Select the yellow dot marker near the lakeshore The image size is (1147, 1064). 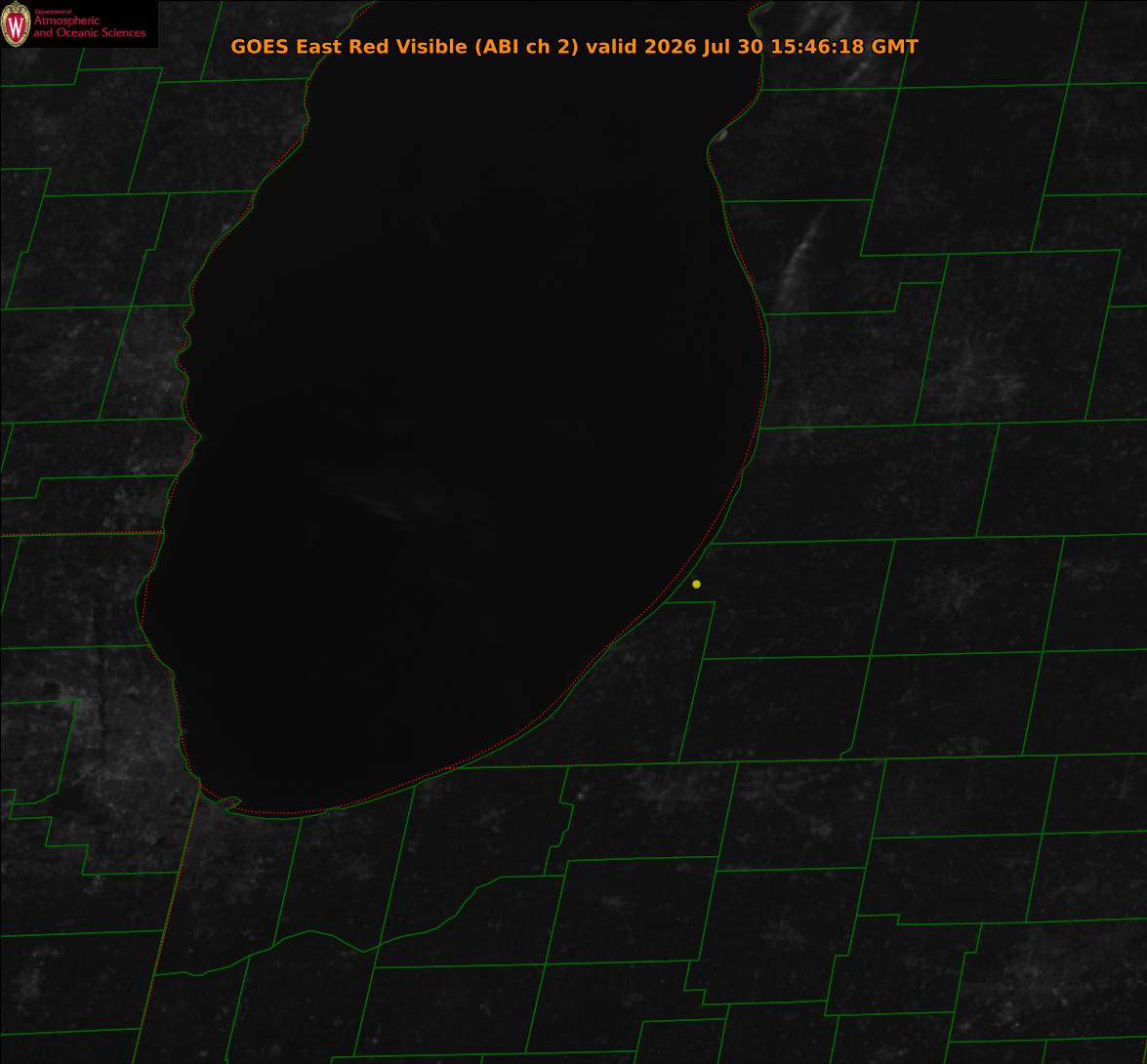pos(696,585)
